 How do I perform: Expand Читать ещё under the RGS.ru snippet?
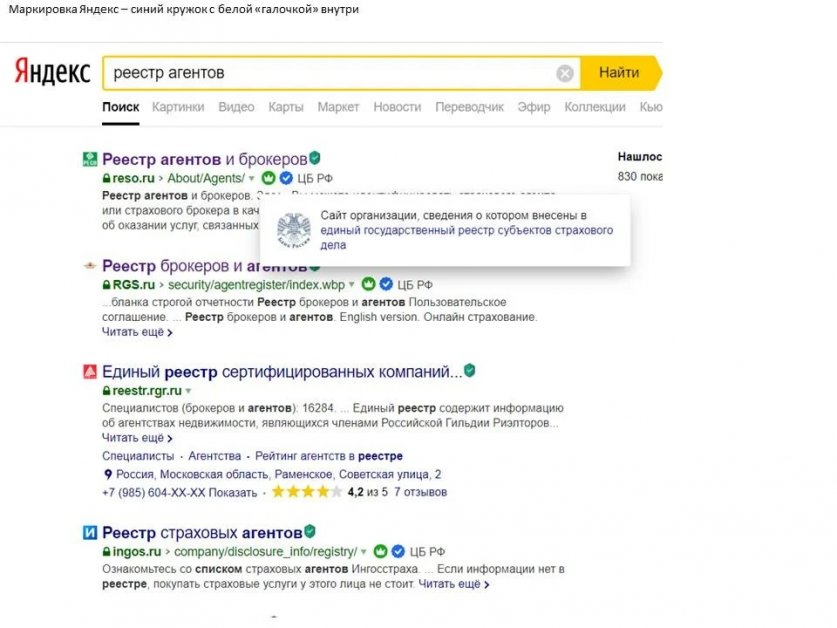tap(137, 332)
